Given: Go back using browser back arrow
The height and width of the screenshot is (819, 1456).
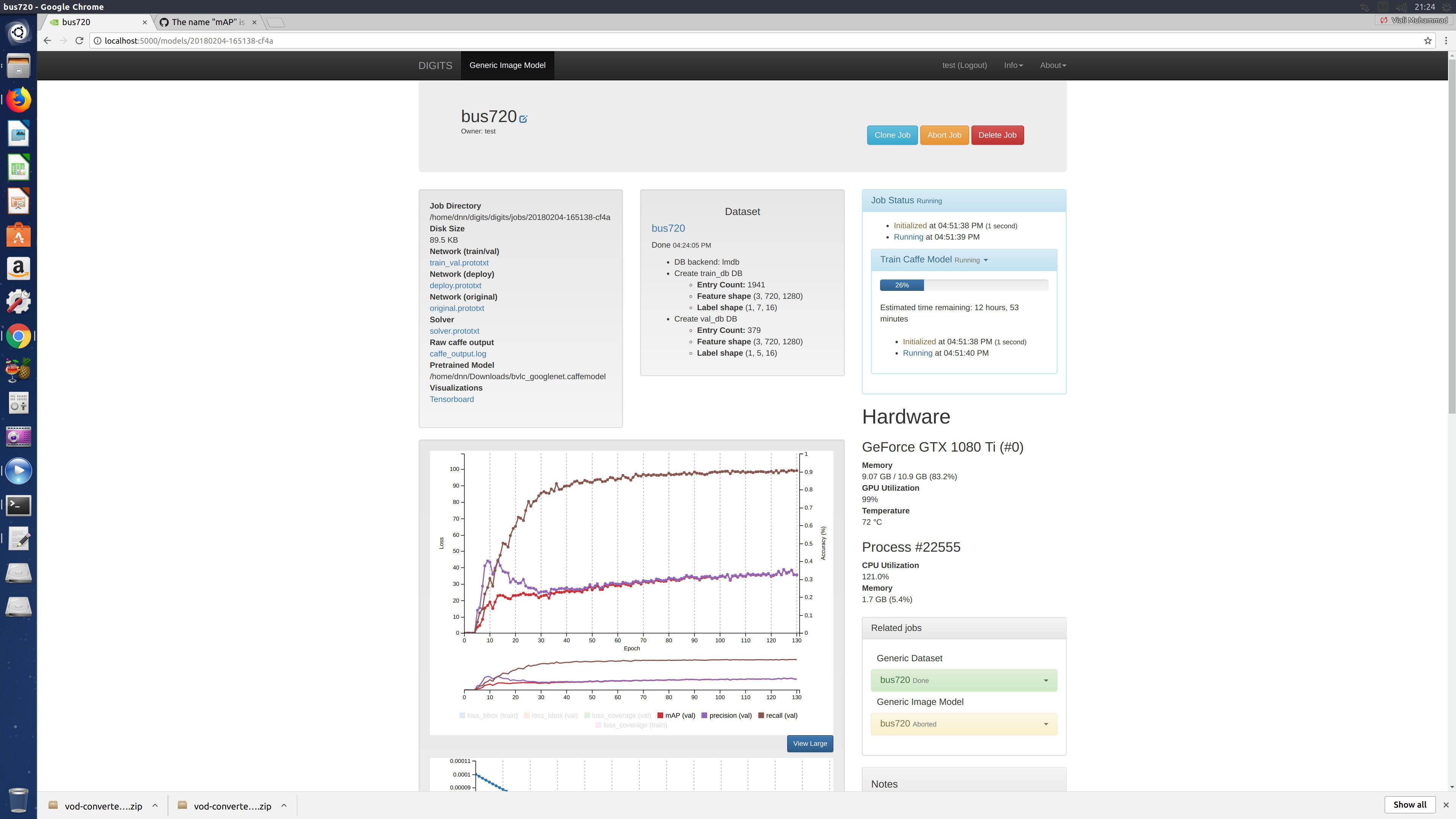Looking at the screenshot, I should click(47, 41).
